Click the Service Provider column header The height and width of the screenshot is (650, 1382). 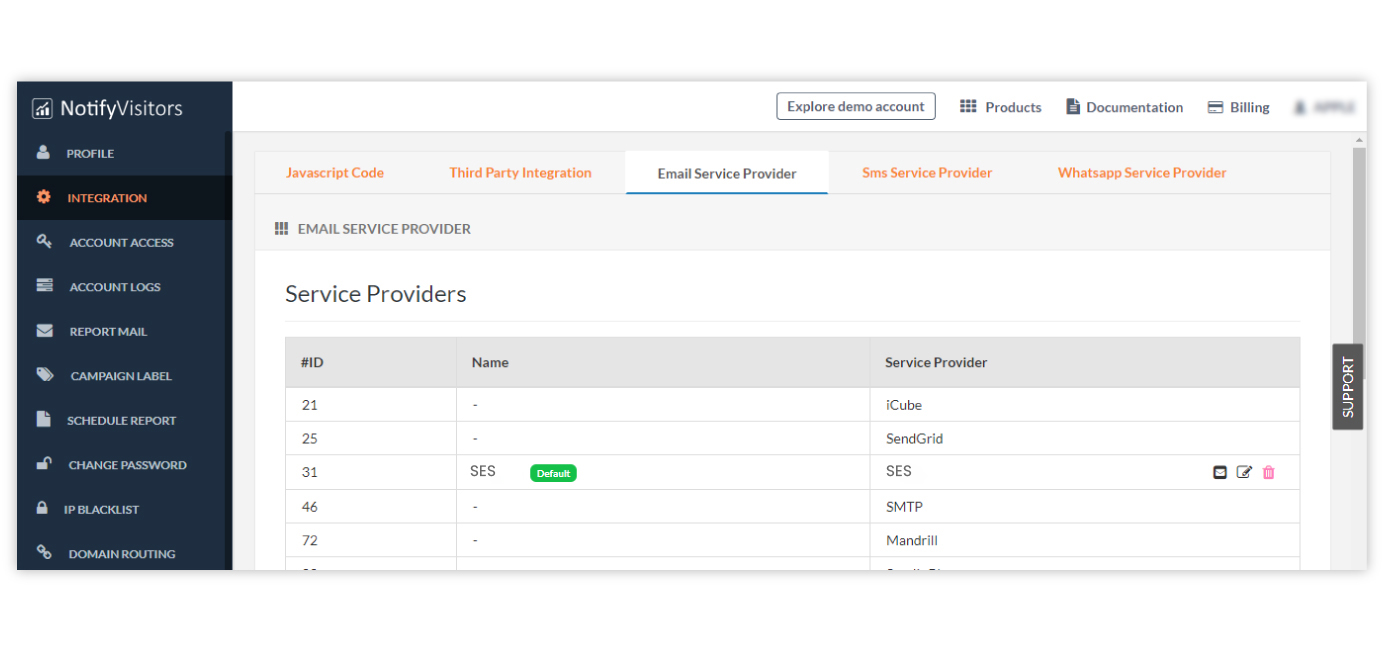click(936, 362)
